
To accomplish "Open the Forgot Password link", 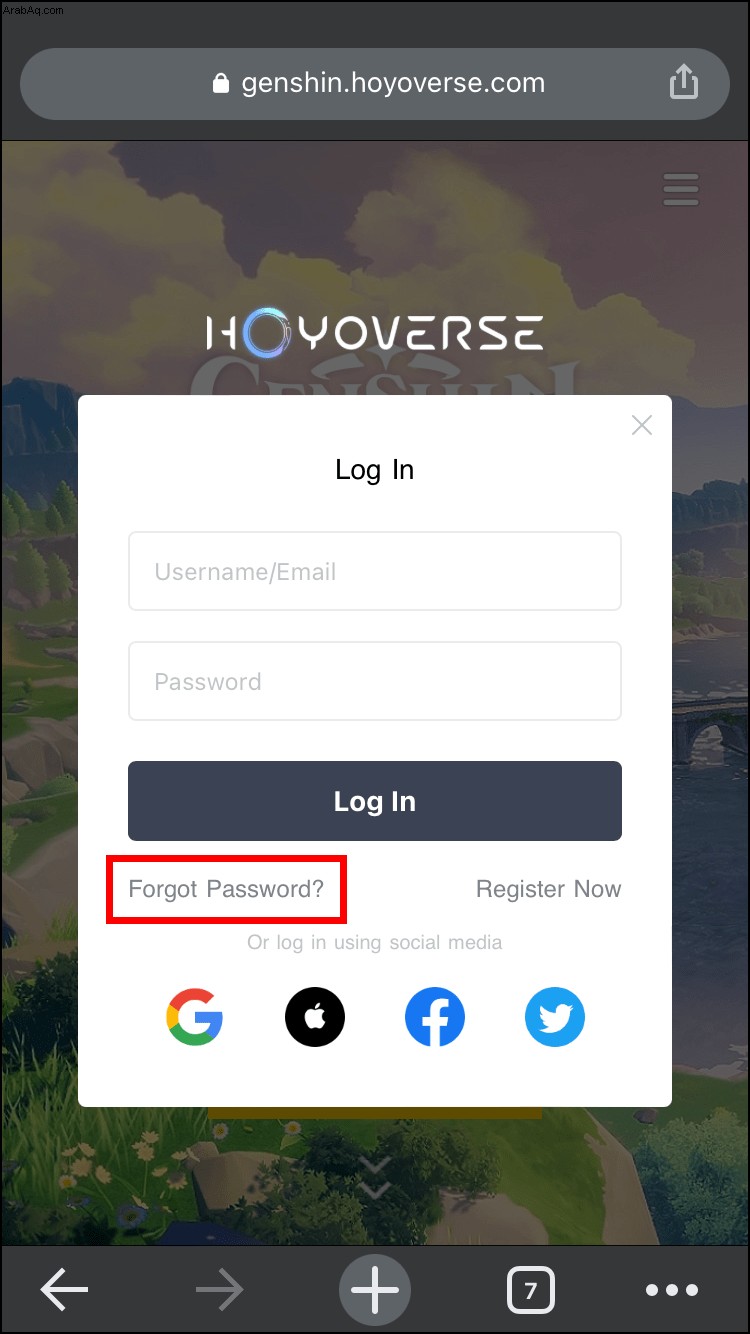I will 227,889.
